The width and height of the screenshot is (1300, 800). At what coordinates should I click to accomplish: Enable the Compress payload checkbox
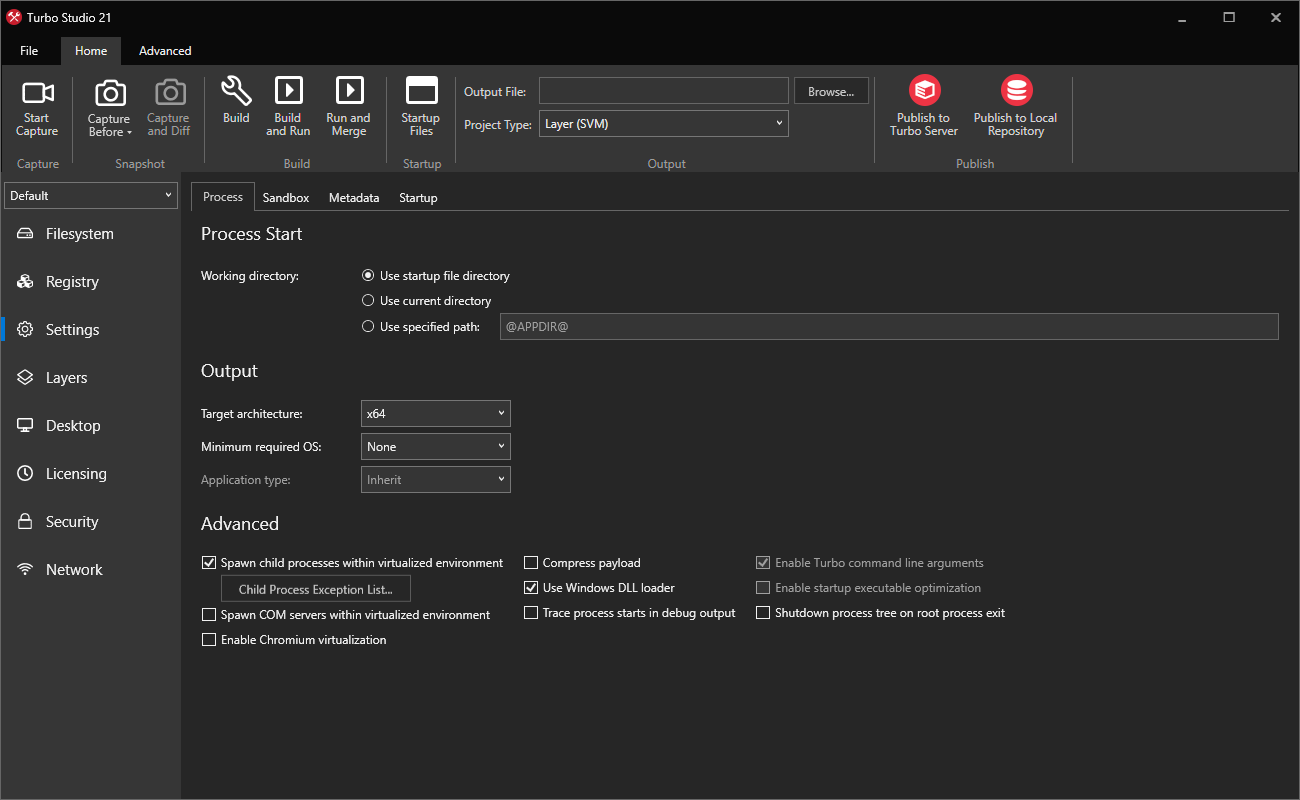[x=530, y=562]
